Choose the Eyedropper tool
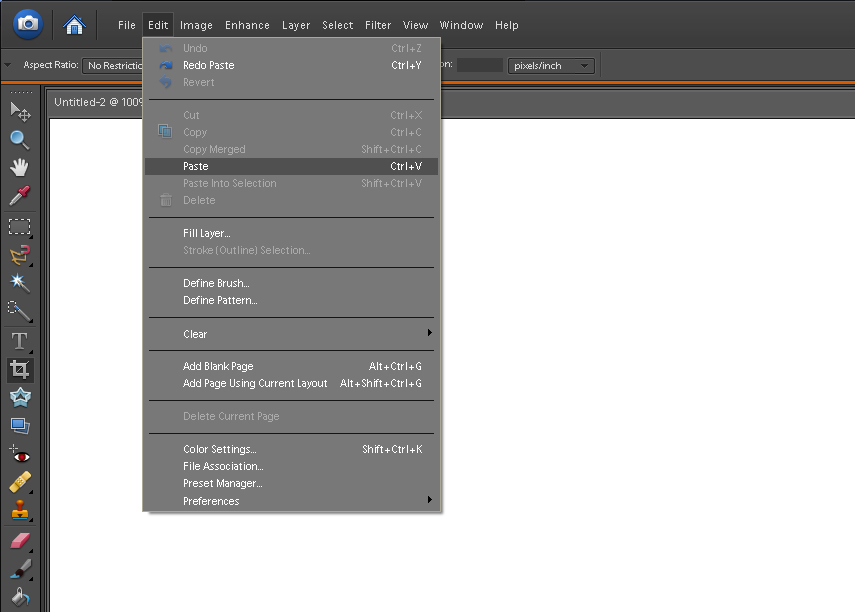Image resolution: width=855 pixels, height=612 pixels. [x=20, y=196]
